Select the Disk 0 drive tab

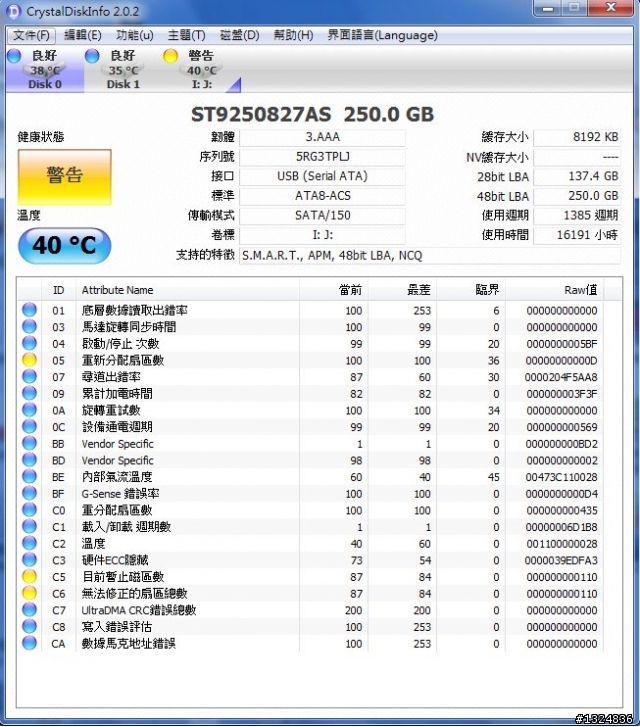tap(45, 70)
